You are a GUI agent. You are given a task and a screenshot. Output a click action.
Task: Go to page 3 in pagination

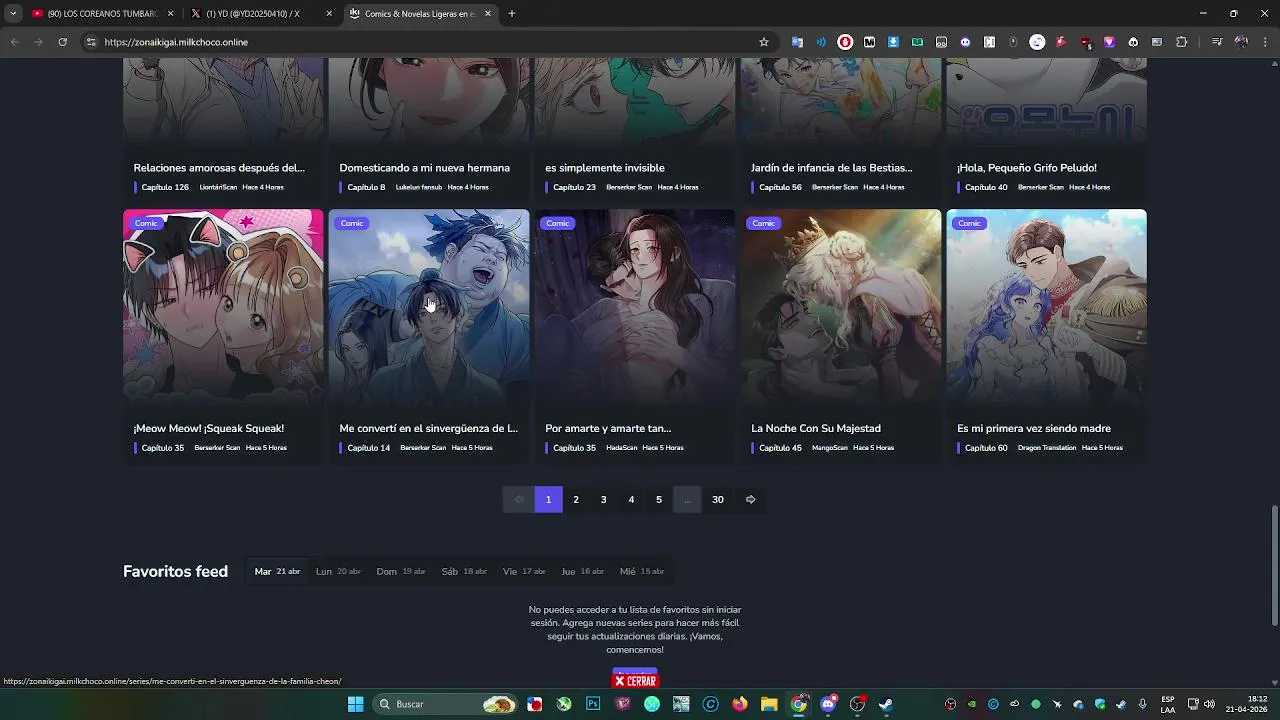[x=603, y=499]
